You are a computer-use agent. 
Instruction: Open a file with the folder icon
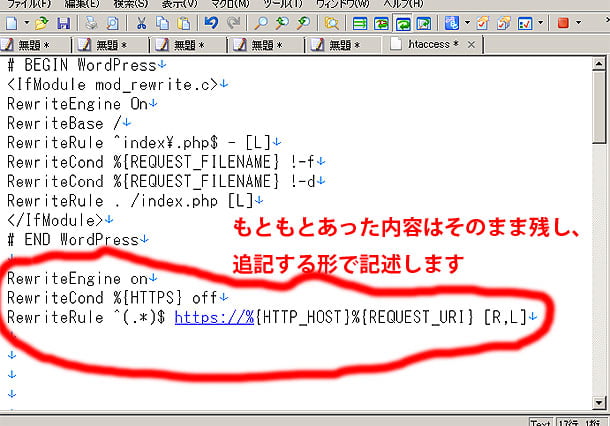coord(41,22)
